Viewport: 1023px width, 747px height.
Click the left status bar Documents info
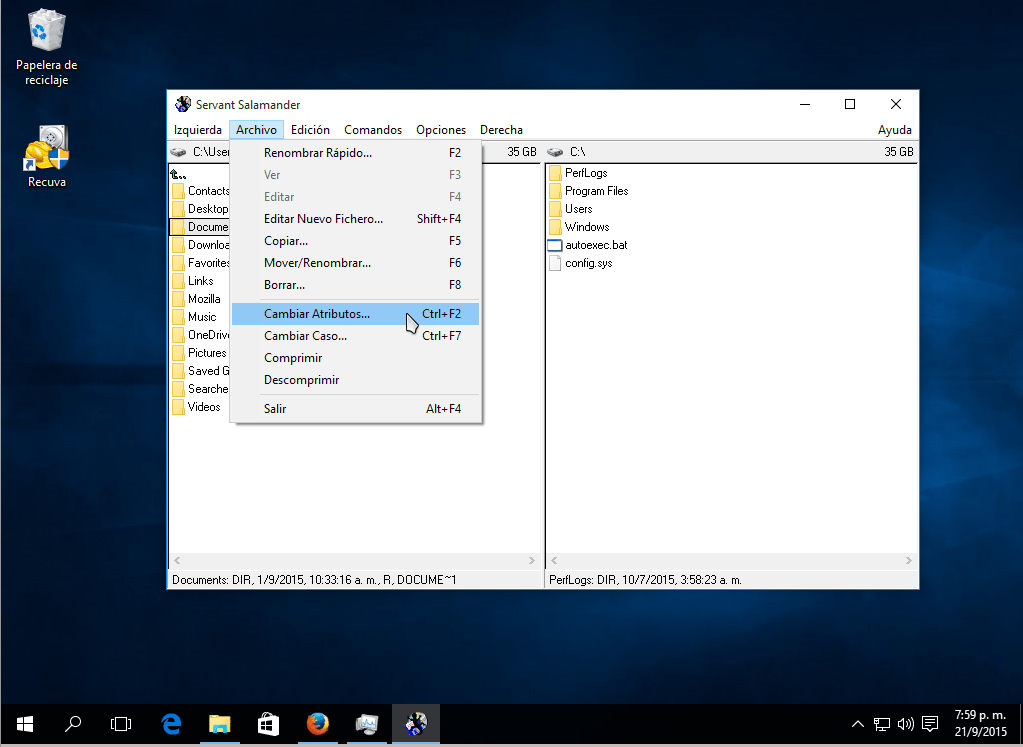(314, 580)
